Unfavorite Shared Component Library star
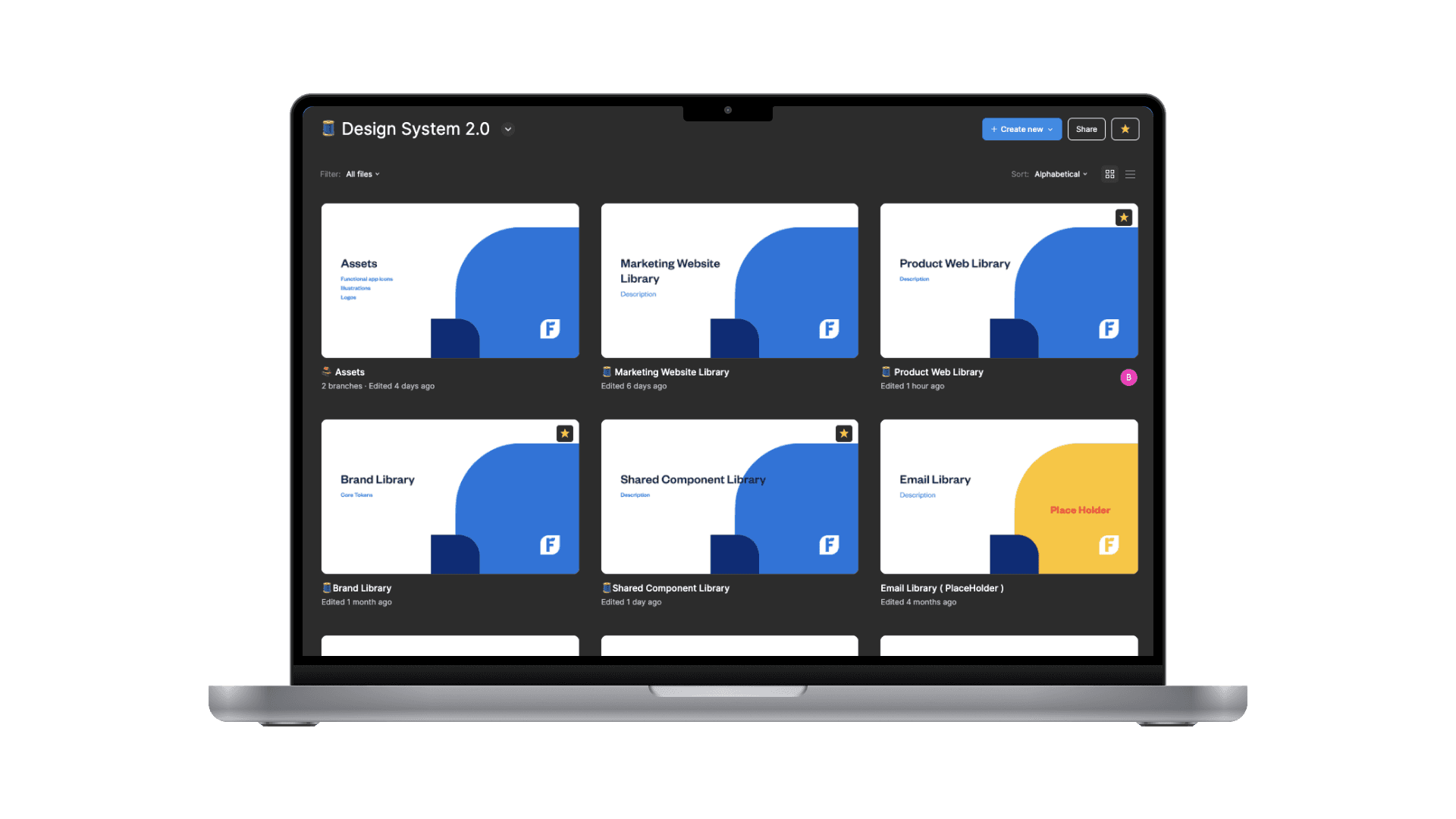Screen dimensions: 1456x819 pos(843,434)
